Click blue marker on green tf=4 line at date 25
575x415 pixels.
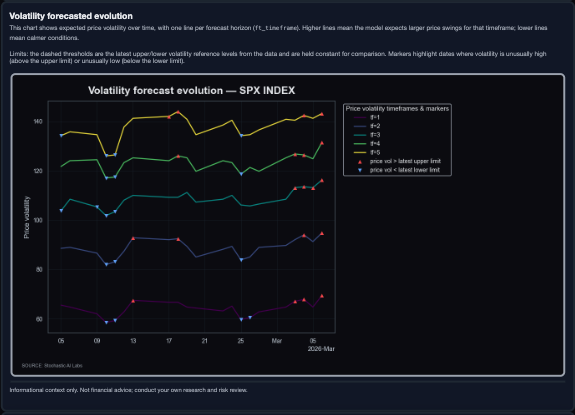(x=241, y=174)
